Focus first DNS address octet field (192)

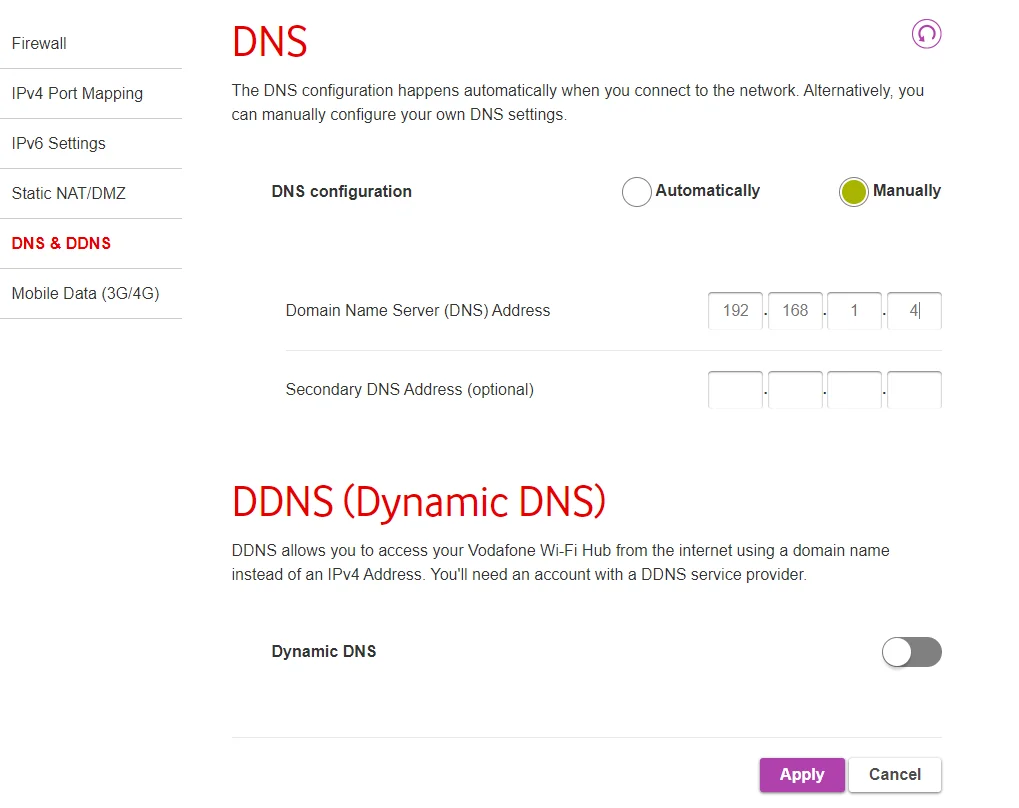[x=735, y=311]
